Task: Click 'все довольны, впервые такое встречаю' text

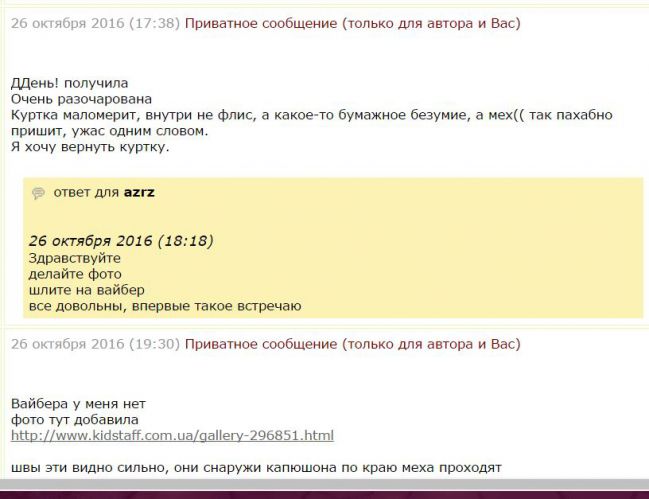Action: click(165, 306)
